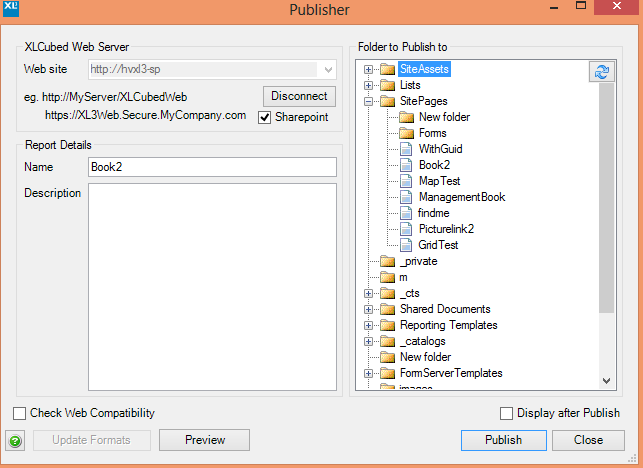Select the 'WithGuid' tree entry text
The height and width of the screenshot is (468, 643).
click(440, 149)
